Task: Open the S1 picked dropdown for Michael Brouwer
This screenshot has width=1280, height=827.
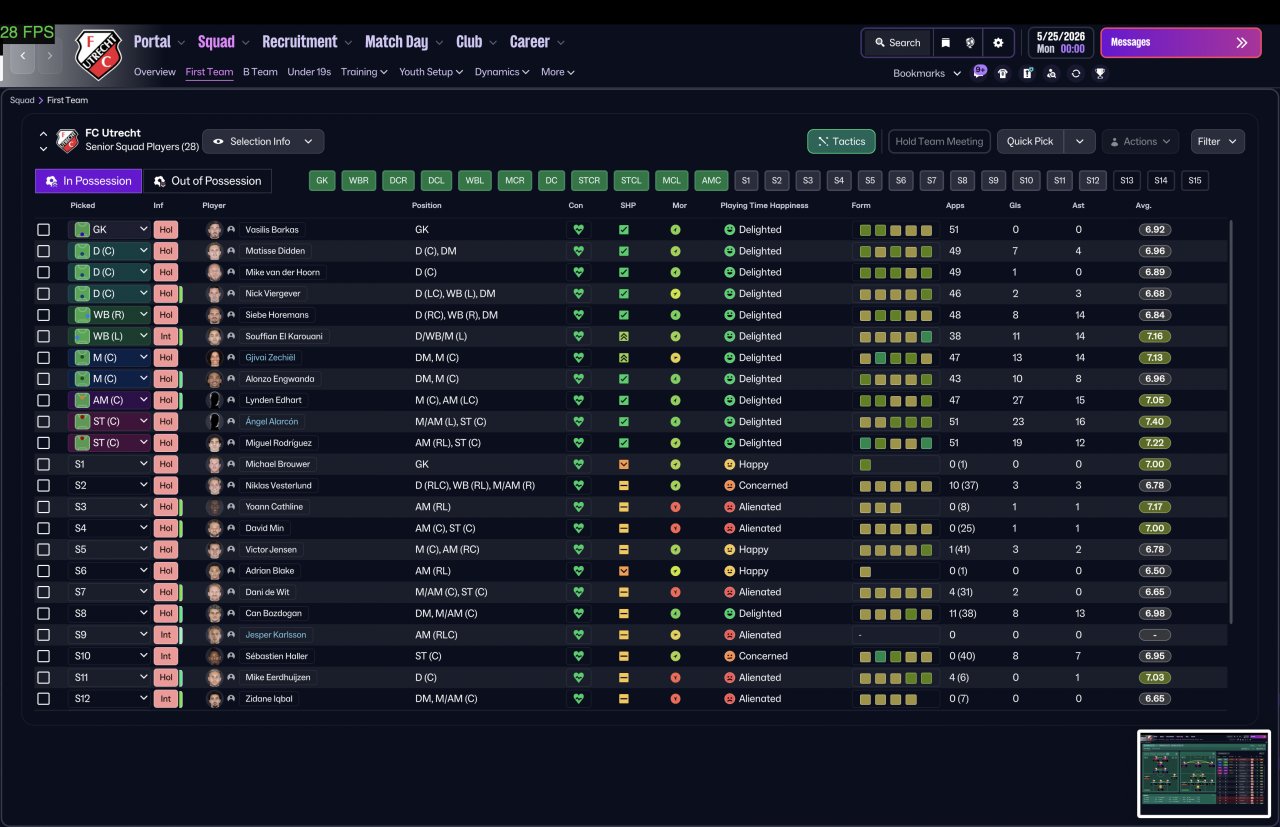Action: pyautogui.click(x=109, y=464)
